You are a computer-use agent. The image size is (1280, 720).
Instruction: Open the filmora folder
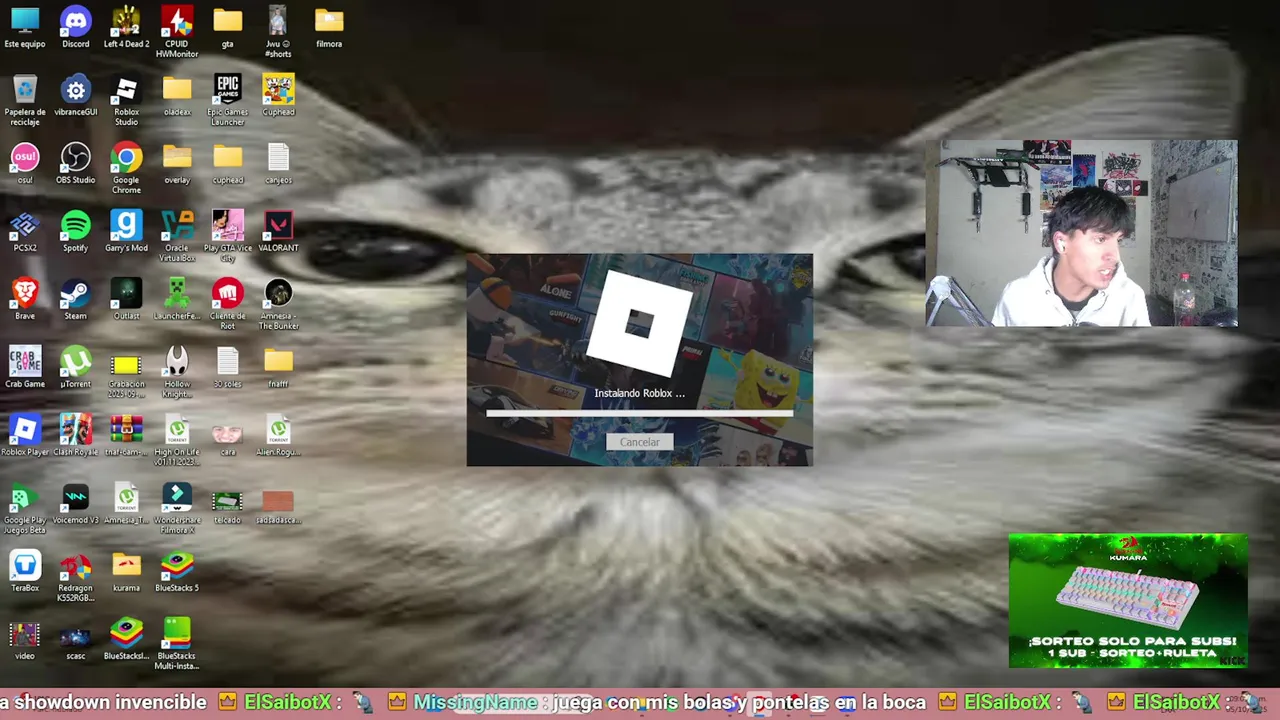coord(329,28)
